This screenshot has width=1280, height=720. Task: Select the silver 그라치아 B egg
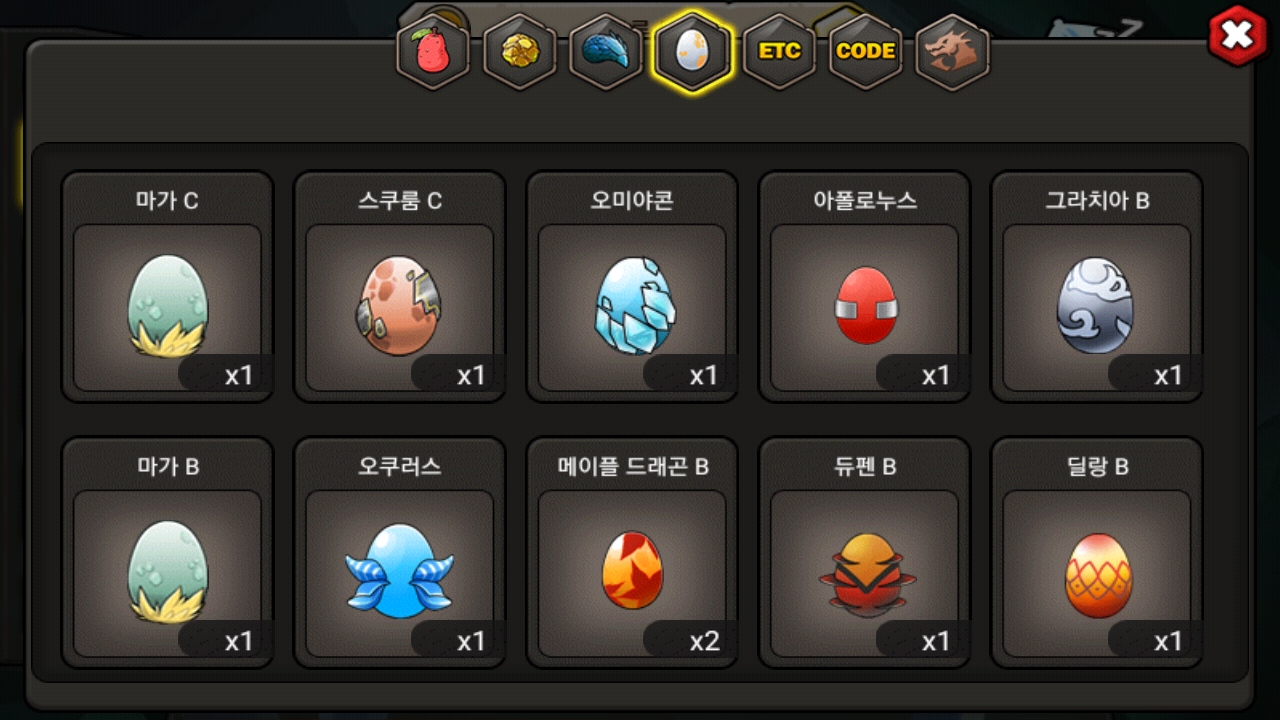click(1097, 287)
